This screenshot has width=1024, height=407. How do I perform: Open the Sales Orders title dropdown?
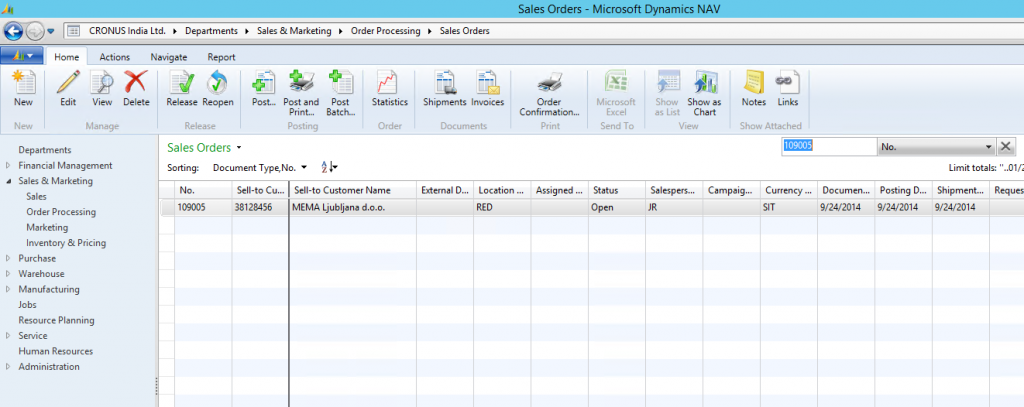click(x=239, y=148)
